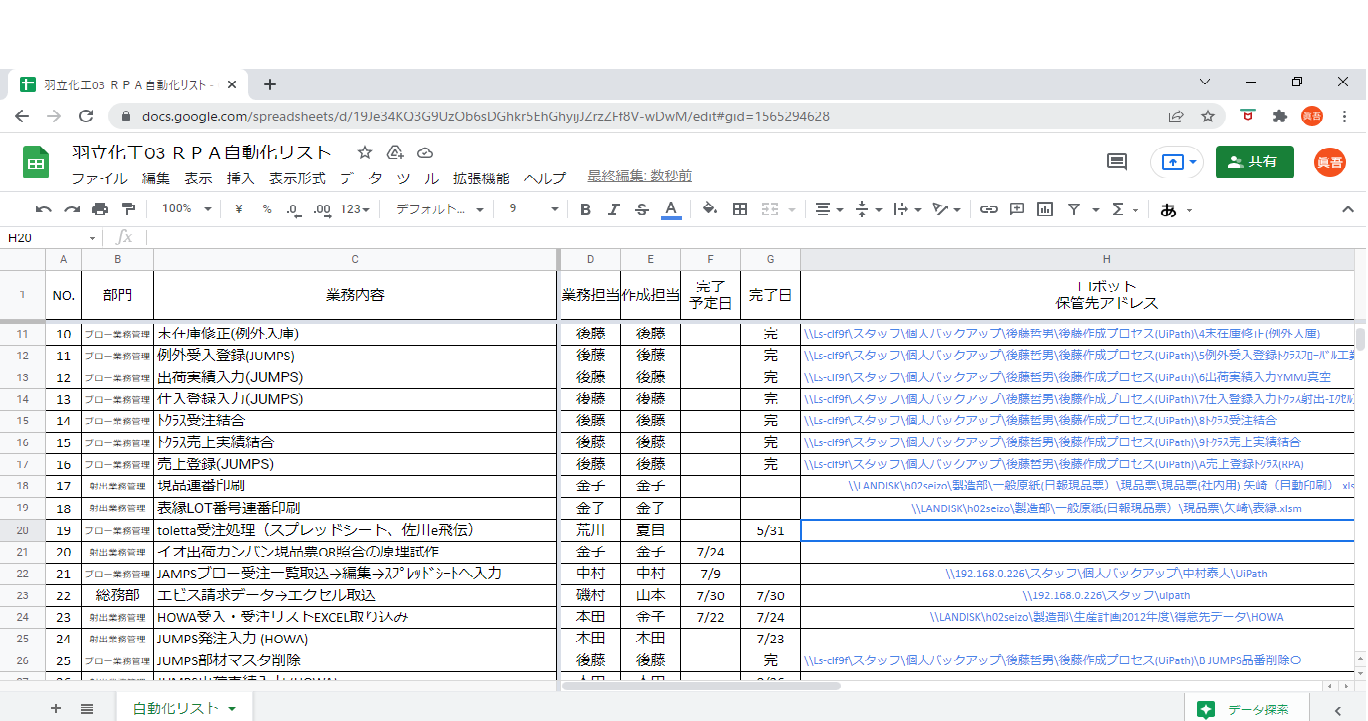Decrease decimal places
The image size is (1368, 721).
tap(294, 209)
